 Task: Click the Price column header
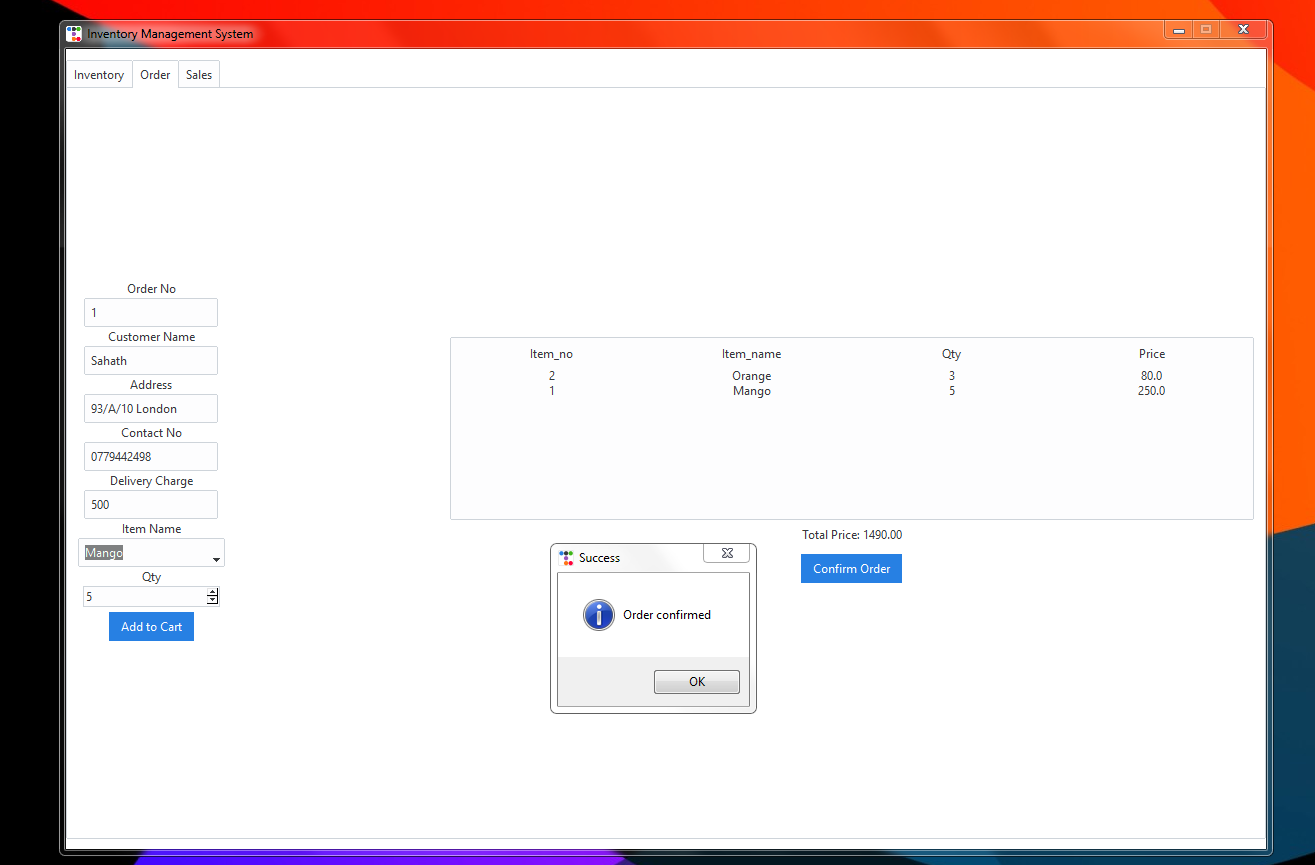click(x=1152, y=354)
